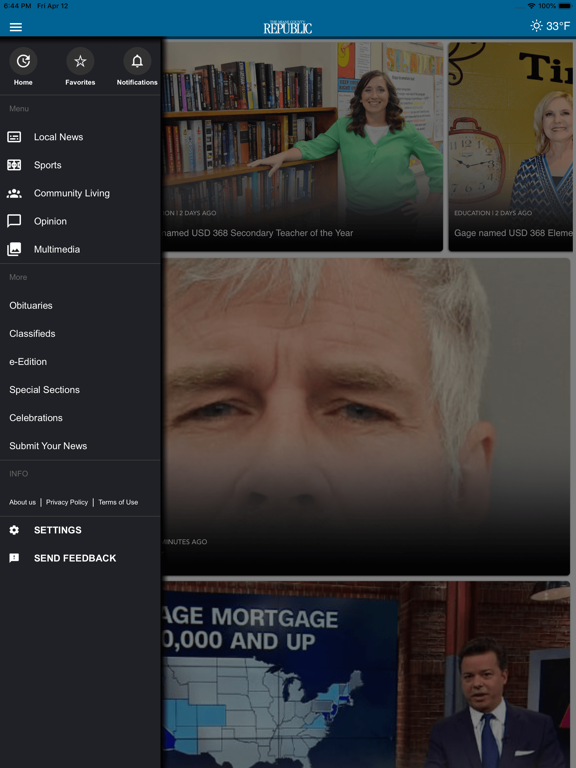
Task: Tap the 33°F temperature reading
Action: point(558,26)
